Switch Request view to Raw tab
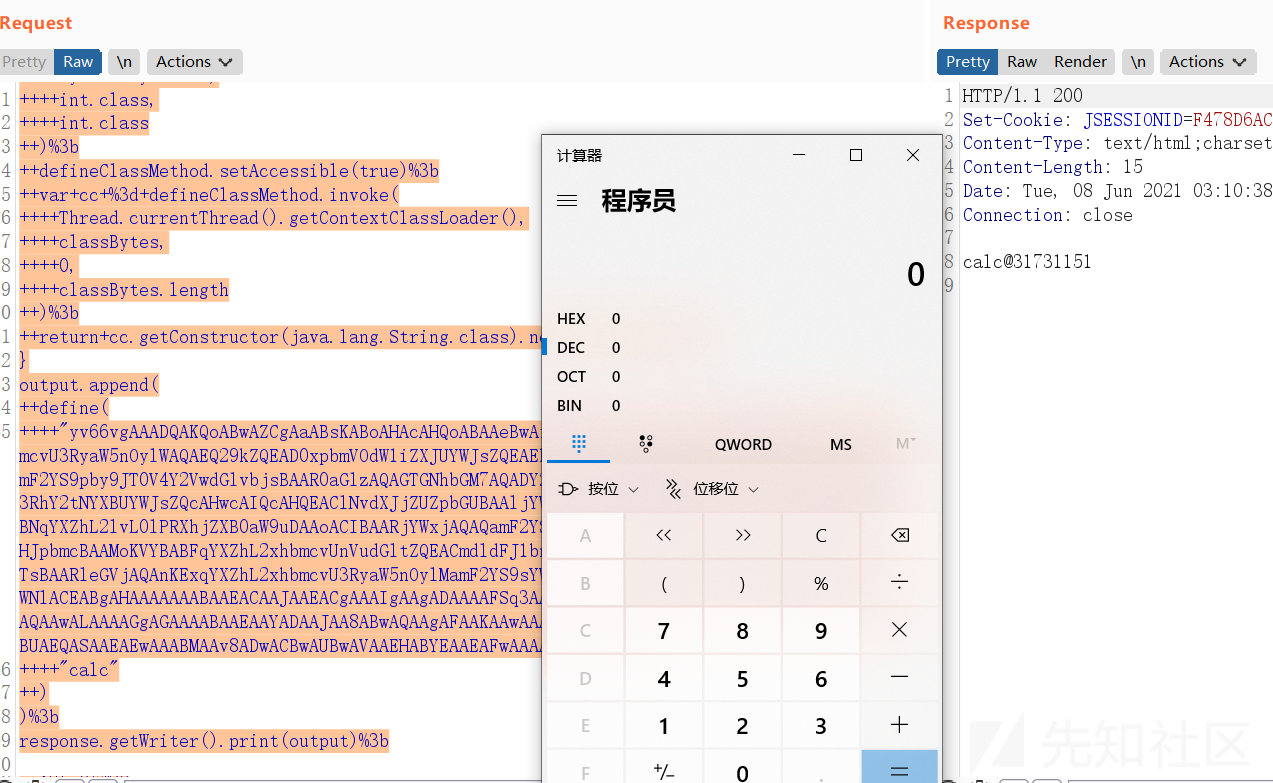This screenshot has width=1273, height=783. (78, 62)
